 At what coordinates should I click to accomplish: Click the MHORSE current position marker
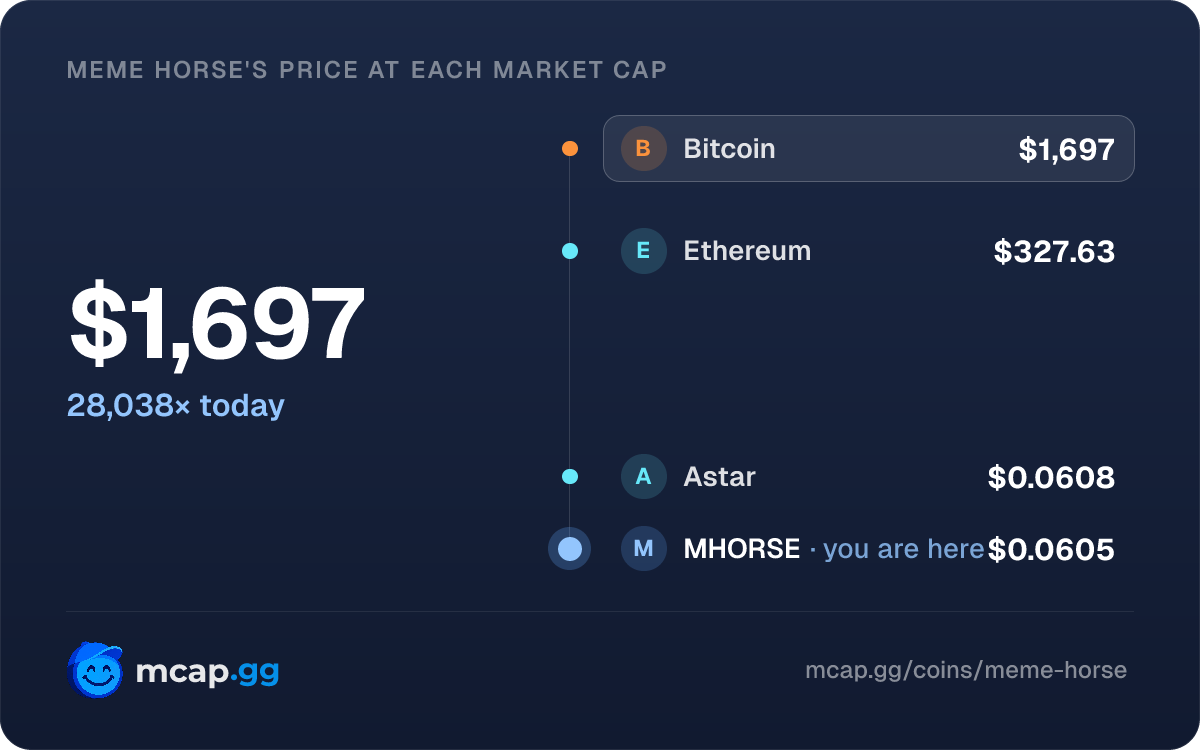pos(570,549)
